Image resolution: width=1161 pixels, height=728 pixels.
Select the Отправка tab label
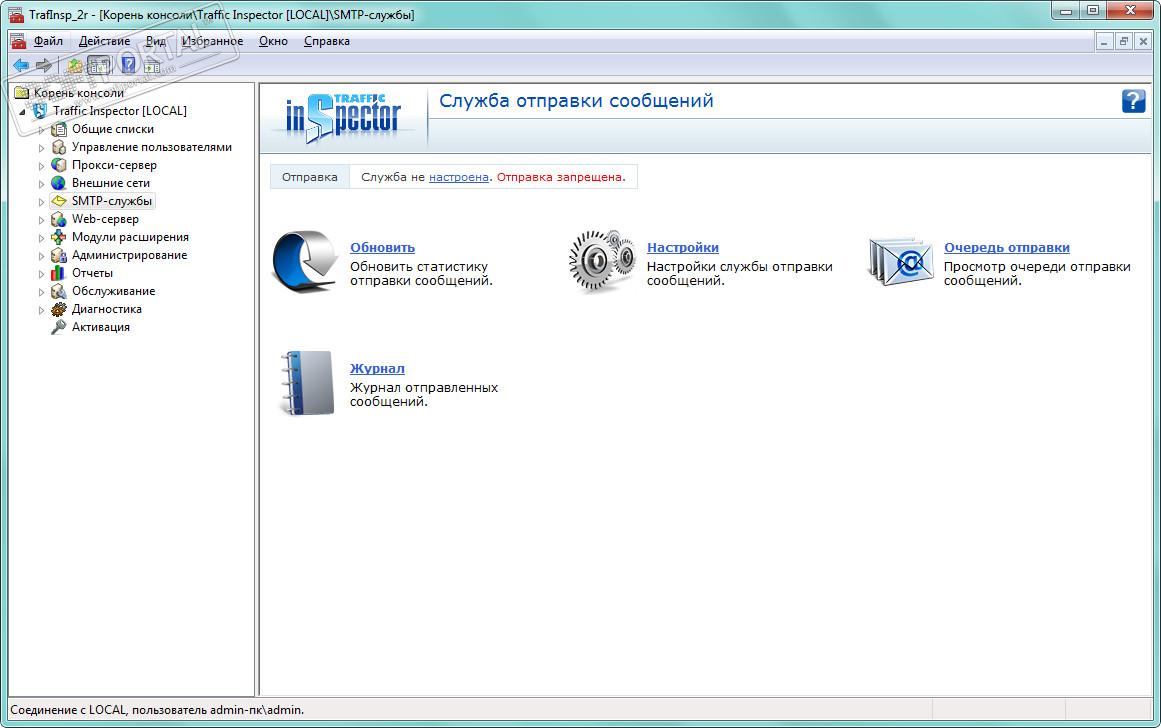pyautogui.click(x=310, y=177)
